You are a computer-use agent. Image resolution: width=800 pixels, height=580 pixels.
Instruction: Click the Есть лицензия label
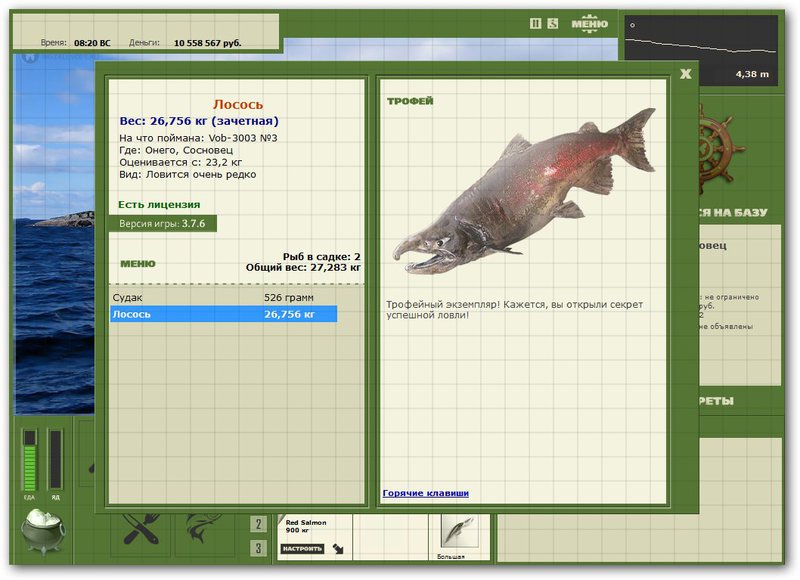point(159,205)
